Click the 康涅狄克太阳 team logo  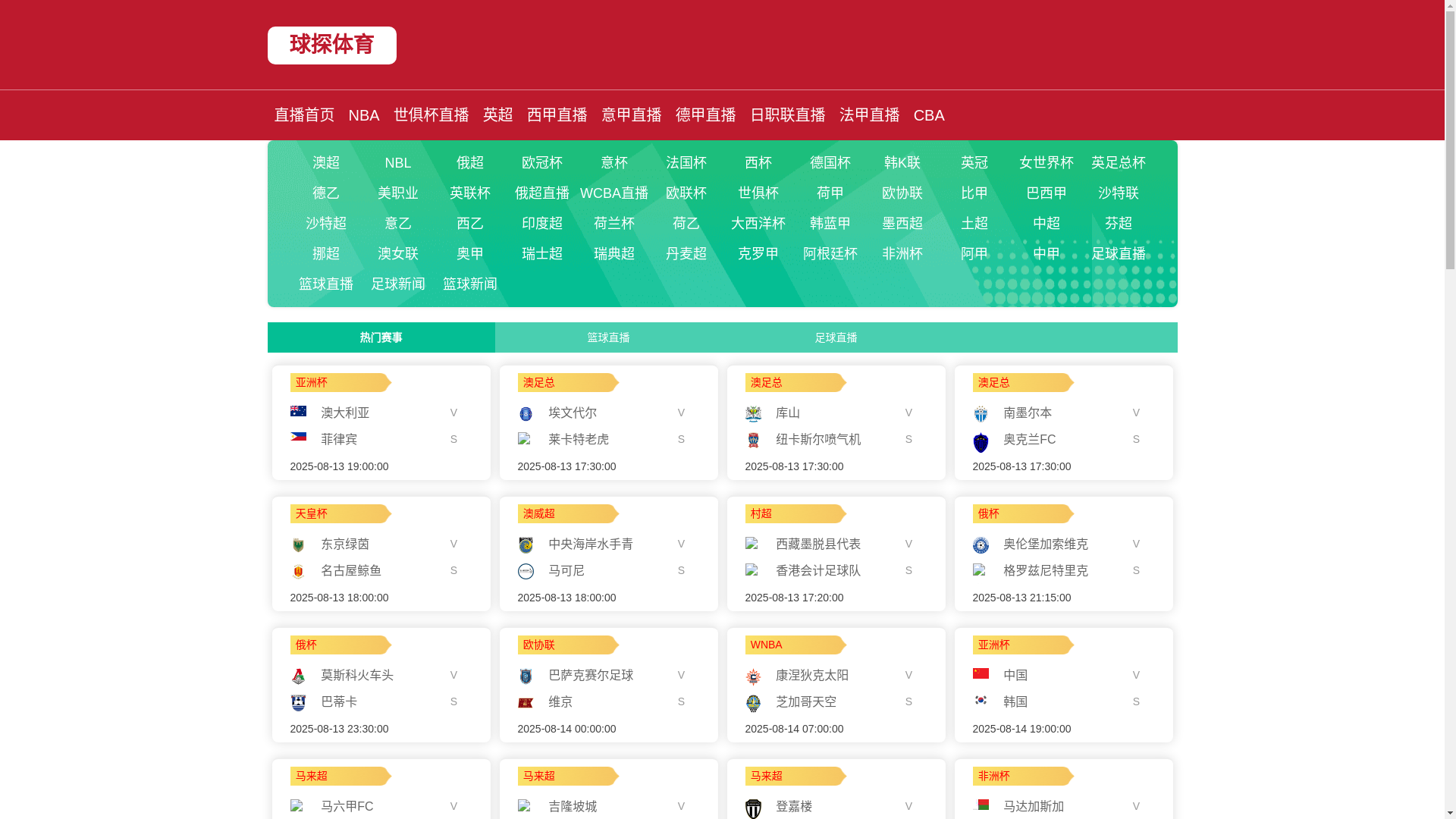point(753,676)
